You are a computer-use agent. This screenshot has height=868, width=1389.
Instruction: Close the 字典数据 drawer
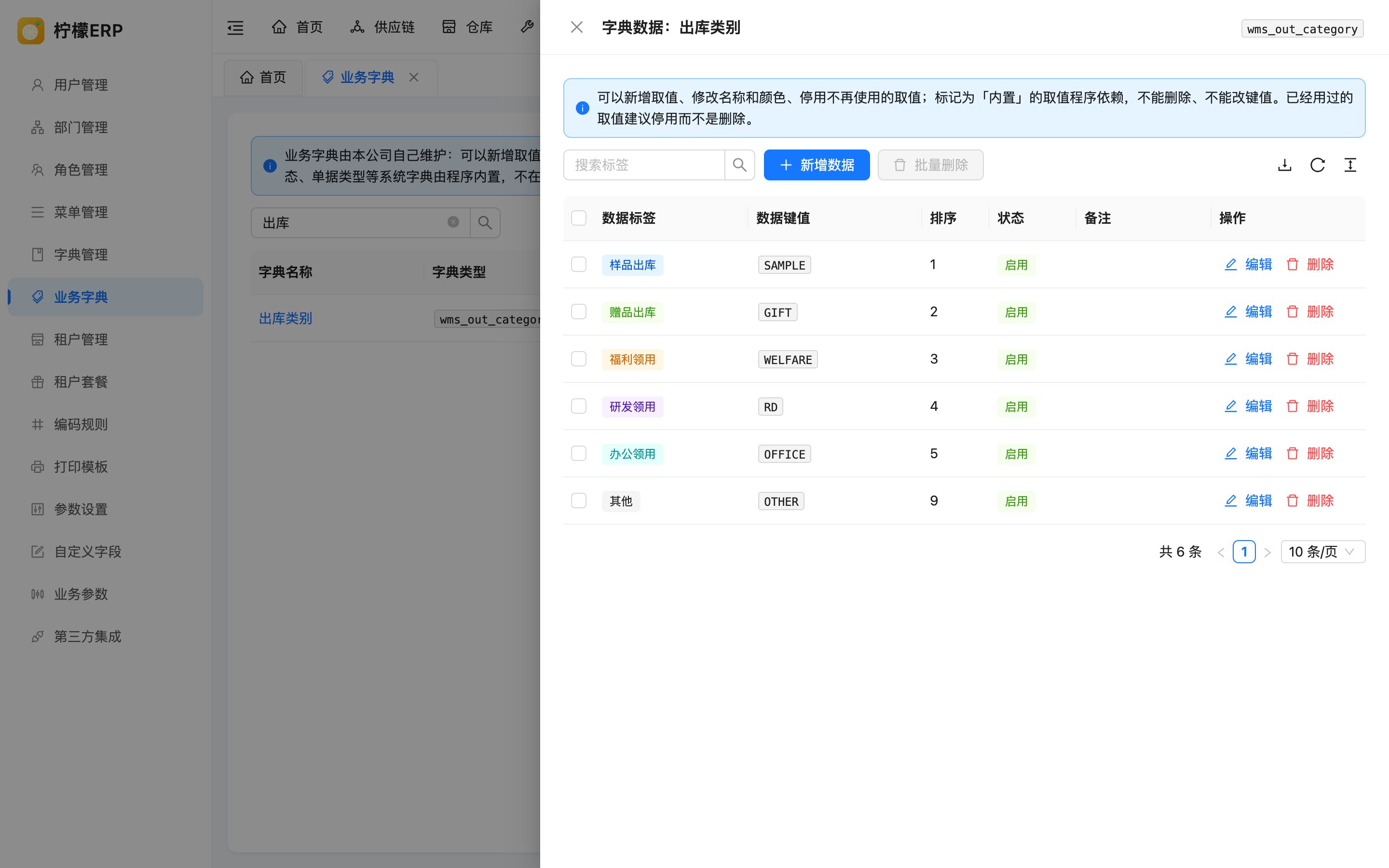576,27
